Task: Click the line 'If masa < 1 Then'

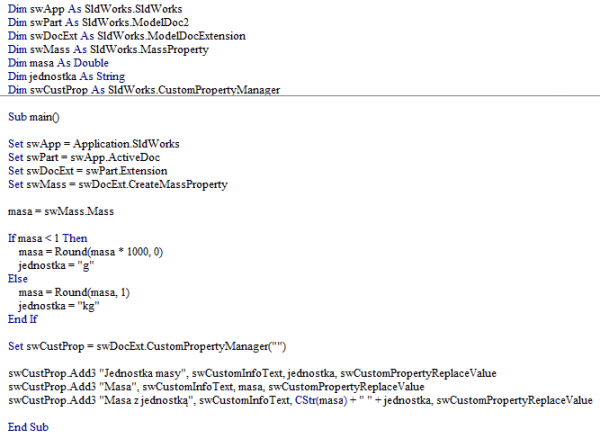Action: pyautogui.click(x=47, y=238)
